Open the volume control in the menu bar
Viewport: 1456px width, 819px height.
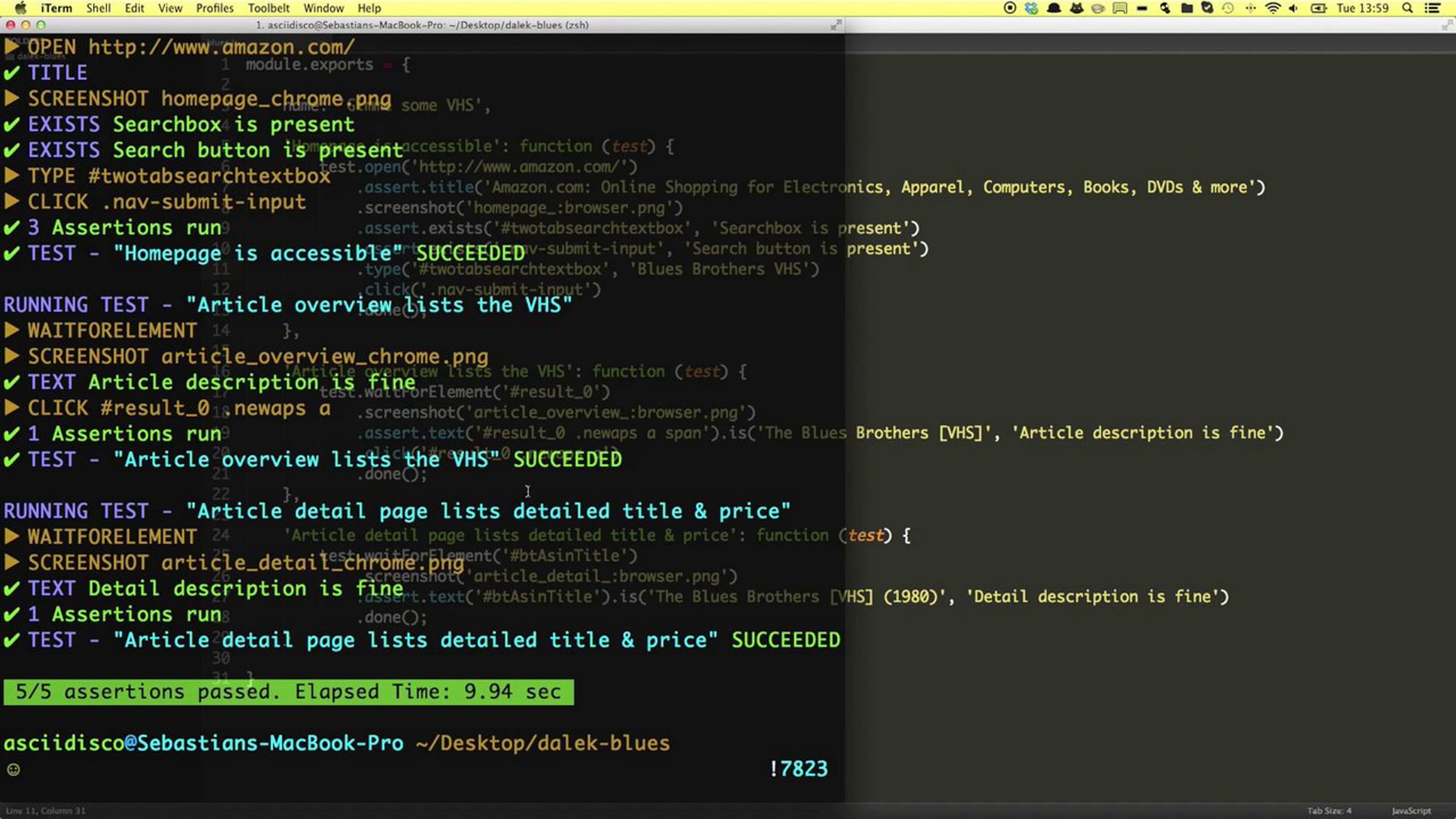click(1293, 8)
